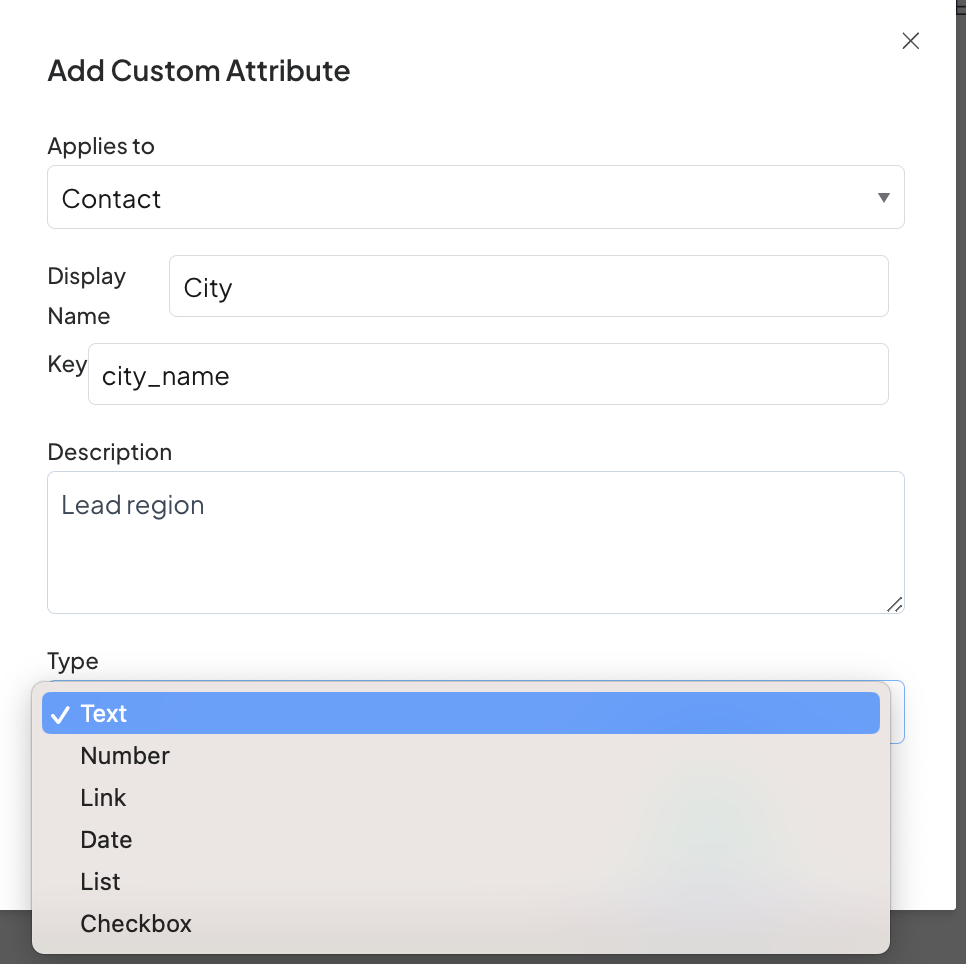
Task: Choose Number as the attribute type
Action: click(x=125, y=756)
